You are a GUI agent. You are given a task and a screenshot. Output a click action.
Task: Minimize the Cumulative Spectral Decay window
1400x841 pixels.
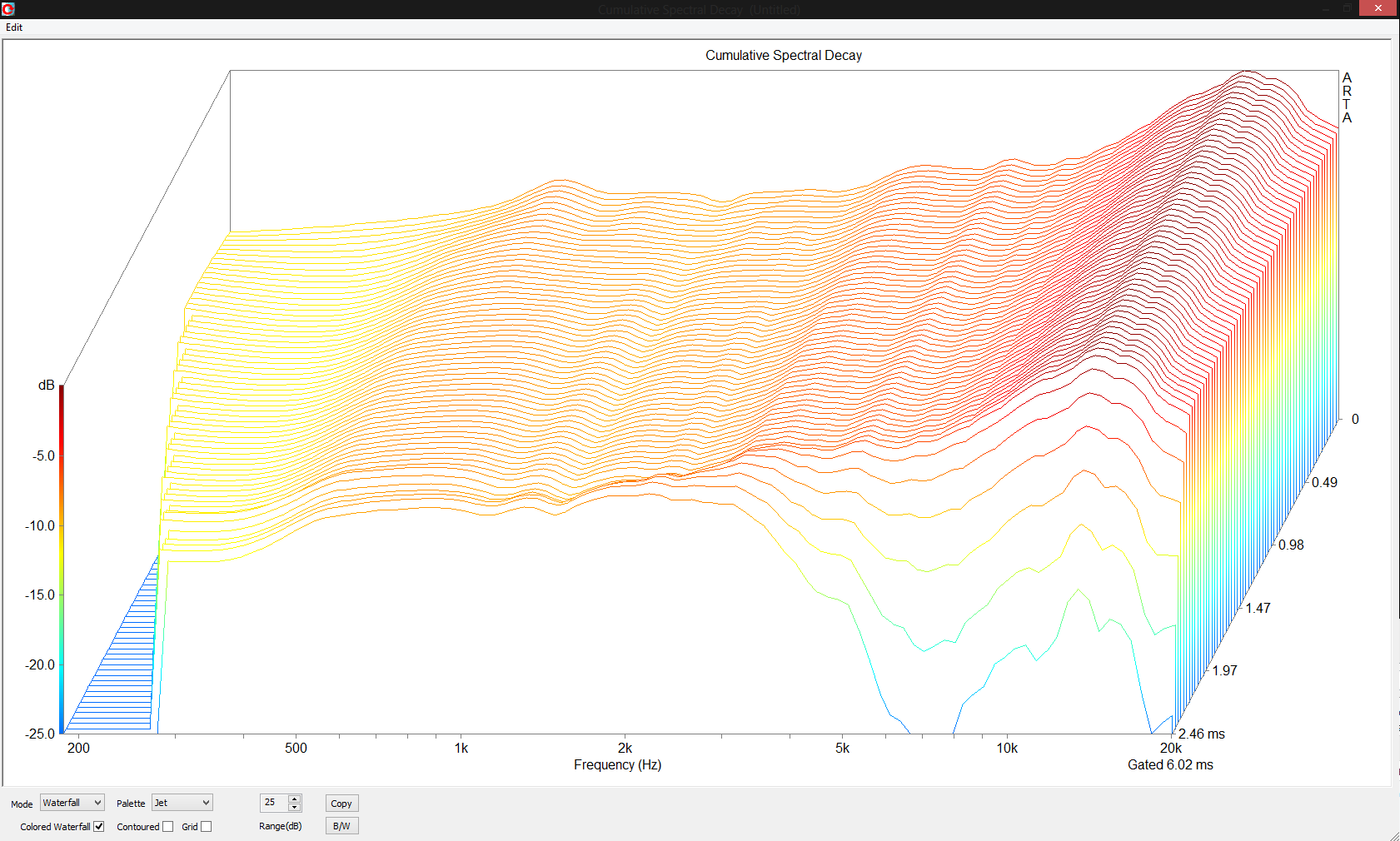1325,8
